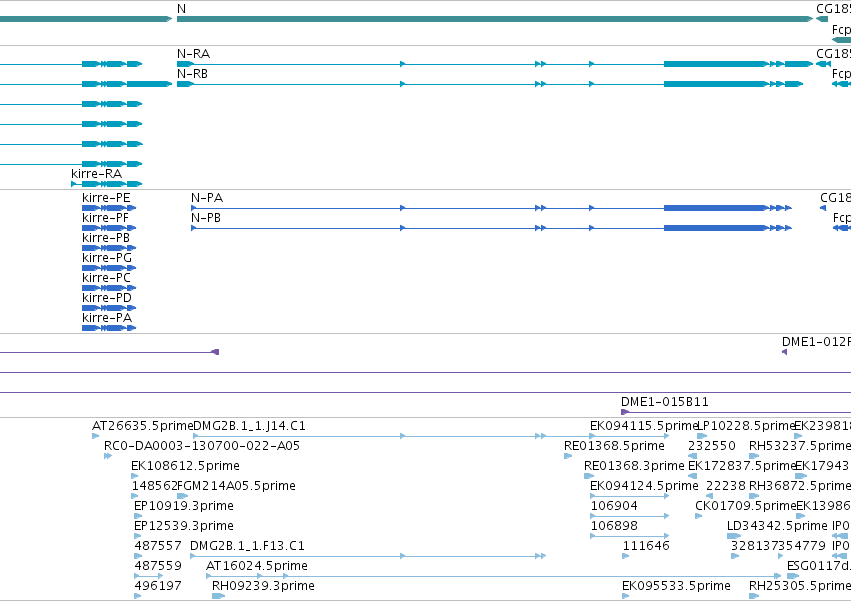Click the large exon block of N-RA transcript
This screenshot has height=601, width=851.
tap(715, 64)
